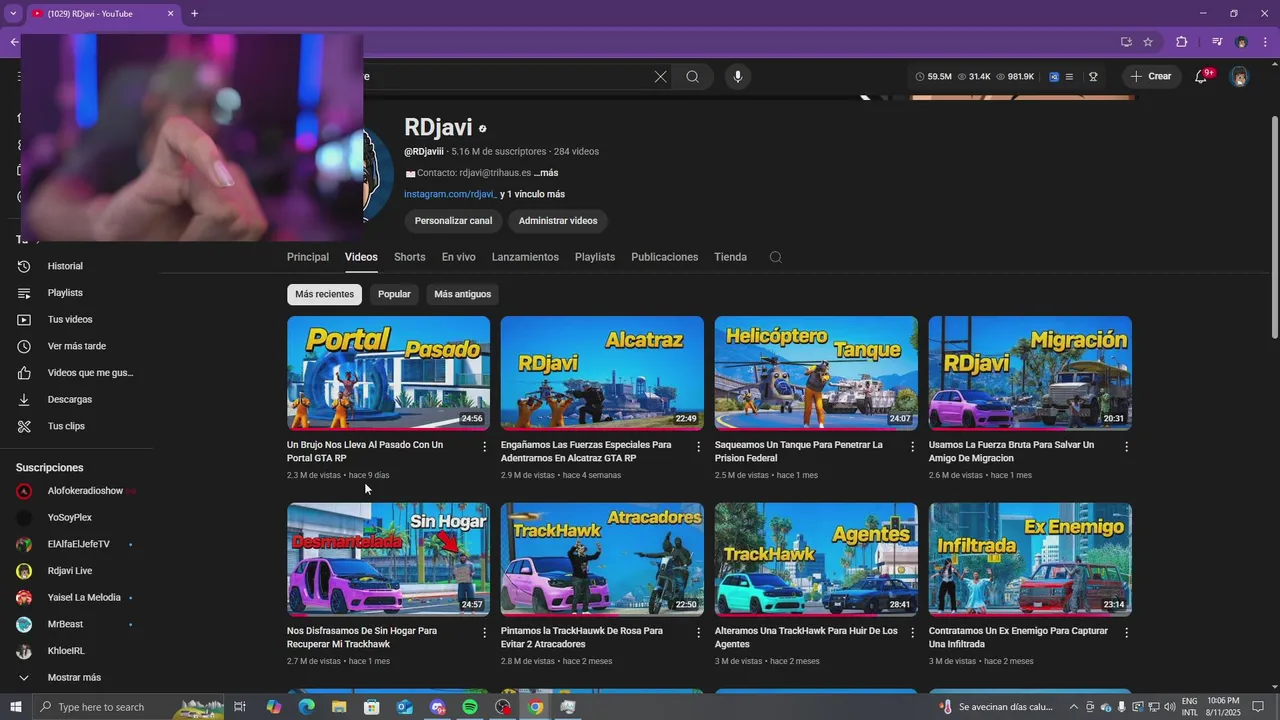The width and height of the screenshot is (1280, 720).
Task: Open Microsoft Edge from the taskbar
Action: (x=306, y=707)
